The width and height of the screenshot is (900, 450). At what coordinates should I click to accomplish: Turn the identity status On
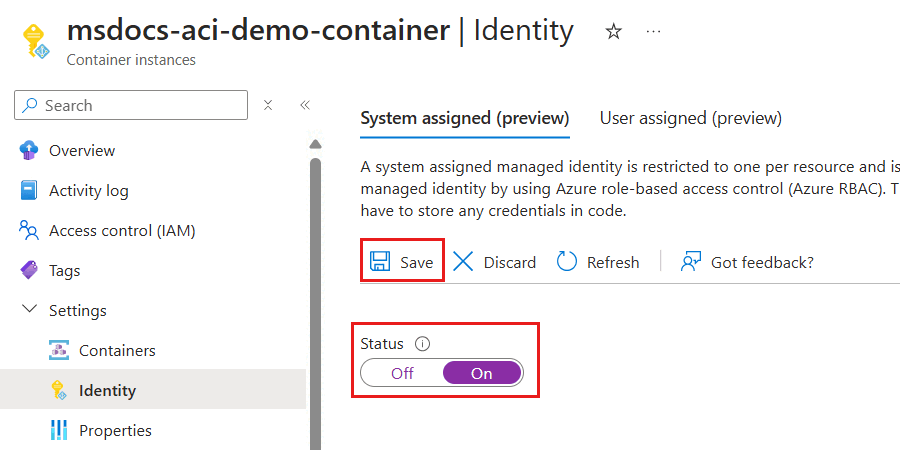tap(482, 373)
